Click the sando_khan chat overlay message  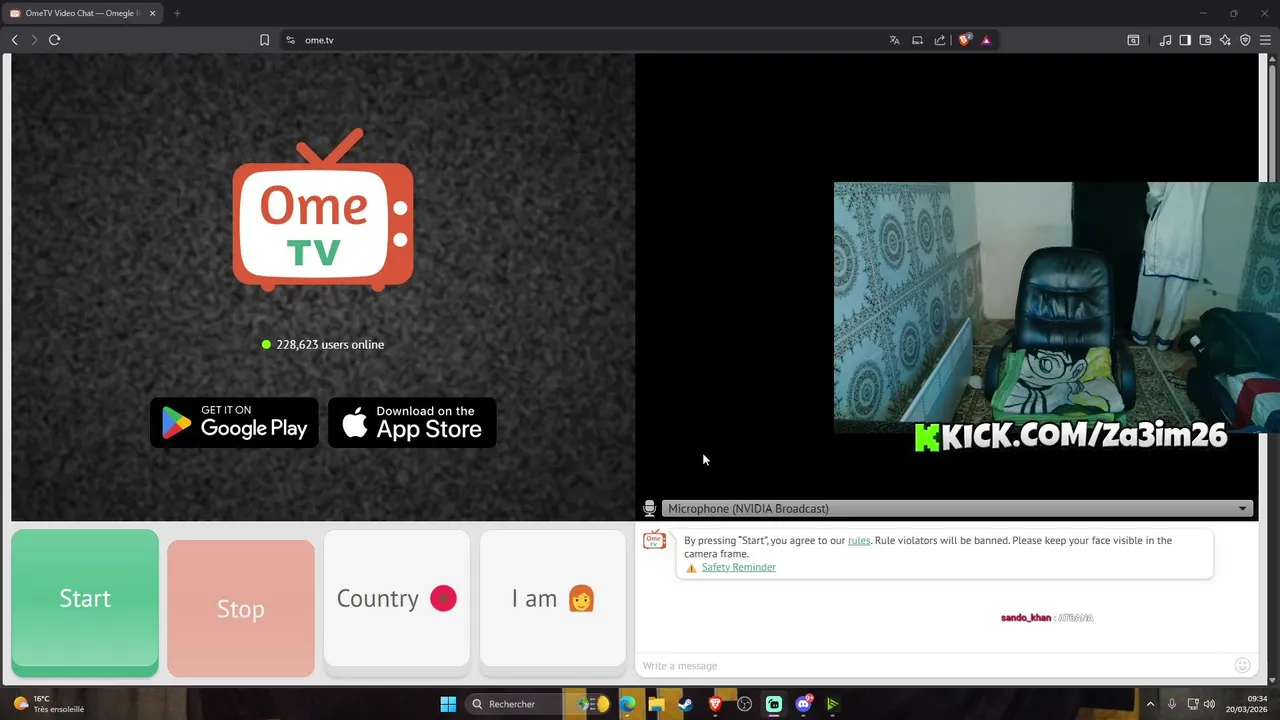(1047, 618)
